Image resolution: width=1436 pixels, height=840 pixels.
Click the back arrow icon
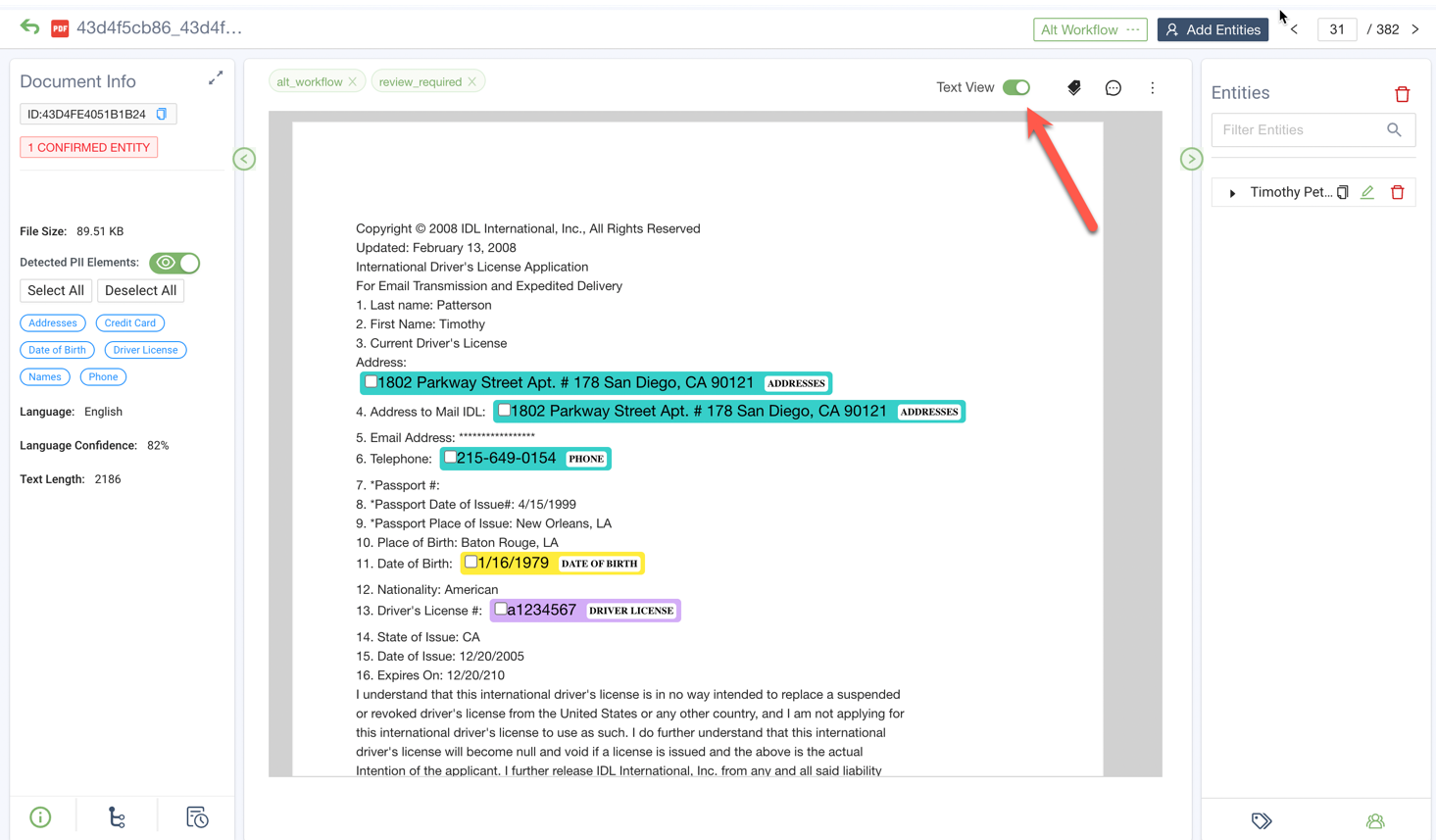(29, 27)
